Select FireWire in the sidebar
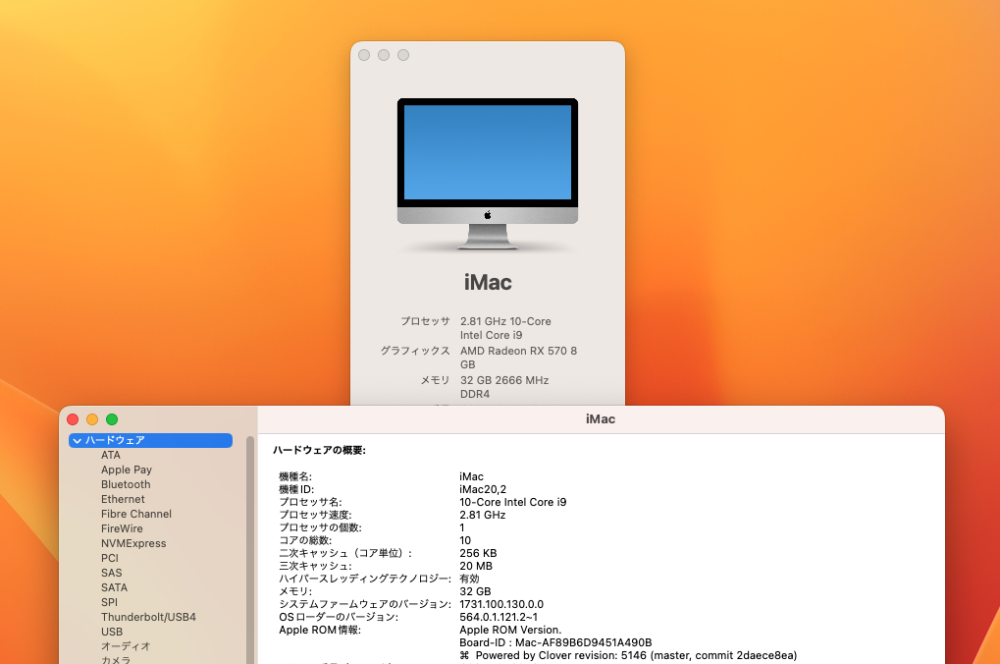Screen dimensions: 1000x664 pos(122,528)
